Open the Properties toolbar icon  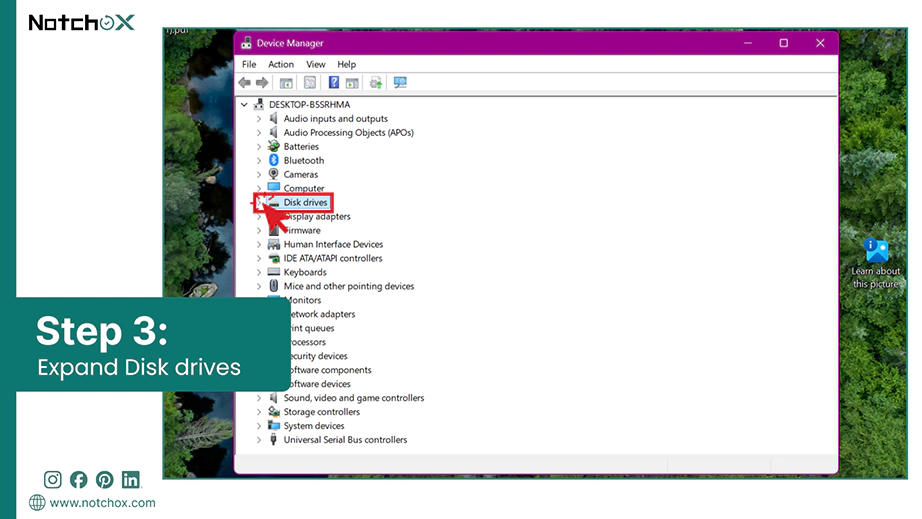(310, 83)
